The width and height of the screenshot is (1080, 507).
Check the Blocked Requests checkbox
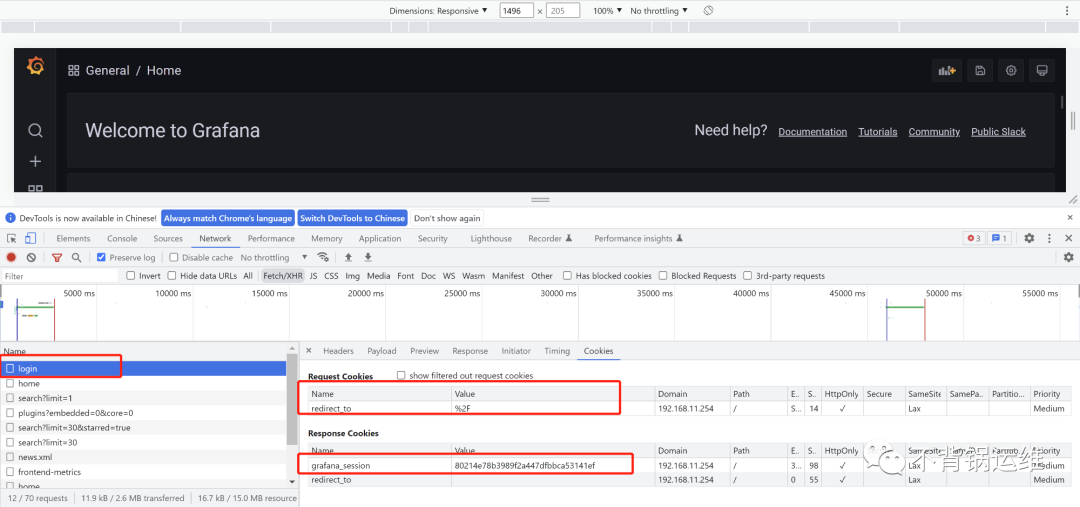click(663, 276)
